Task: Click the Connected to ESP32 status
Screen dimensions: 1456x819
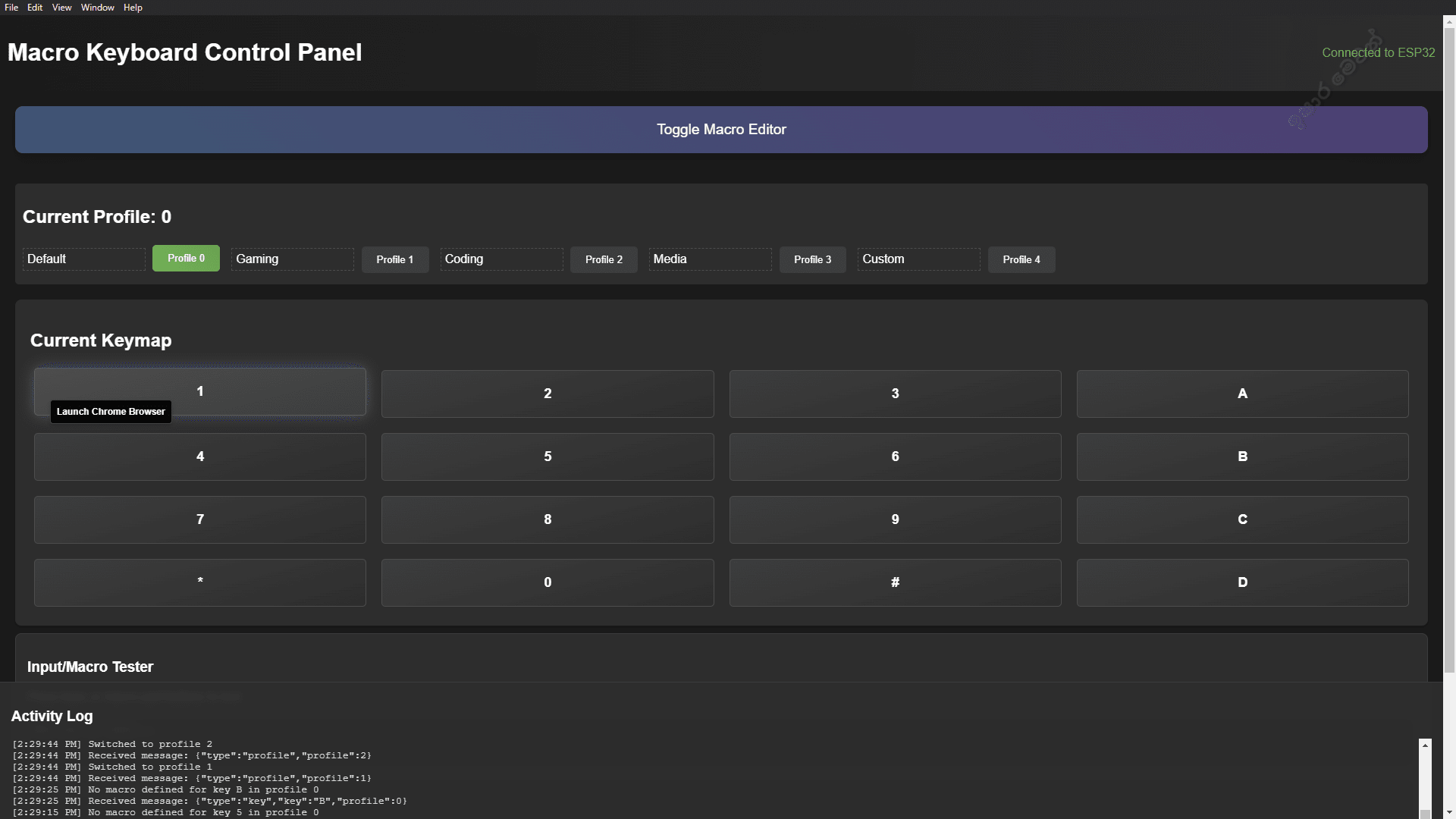Action: [1378, 52]
